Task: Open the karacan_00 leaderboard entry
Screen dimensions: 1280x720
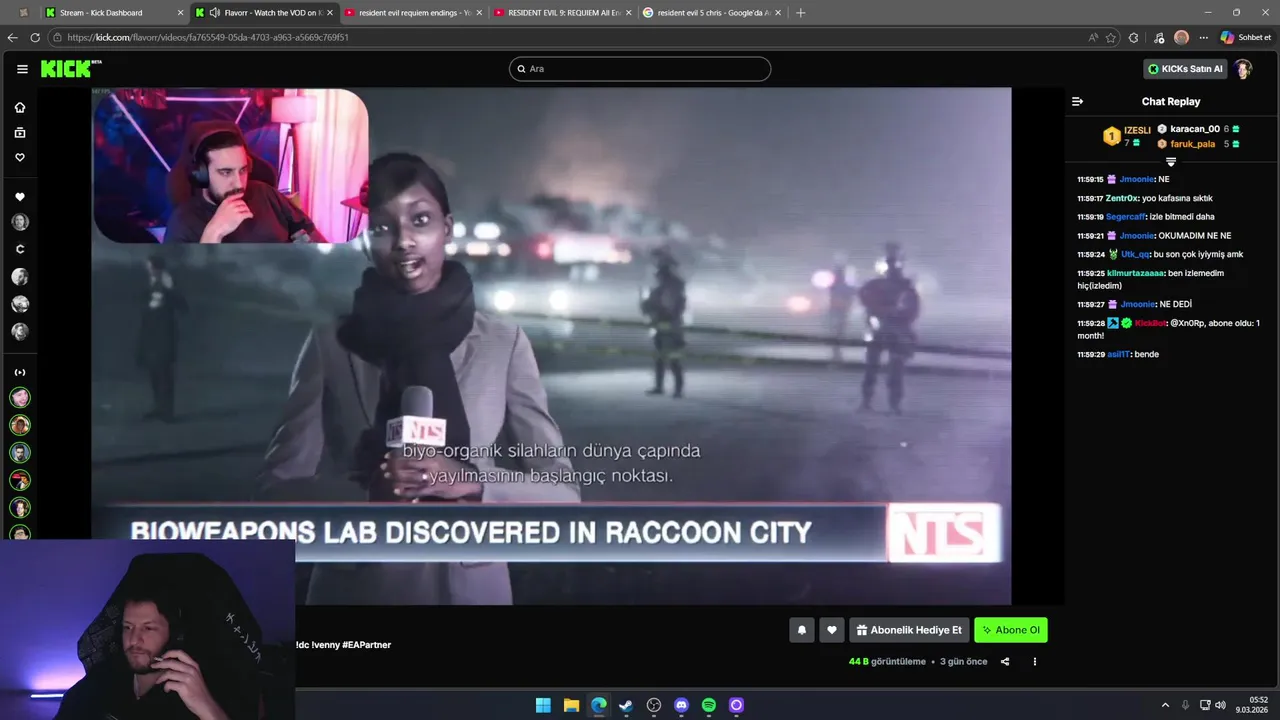Action: [x=1198, y=129]
